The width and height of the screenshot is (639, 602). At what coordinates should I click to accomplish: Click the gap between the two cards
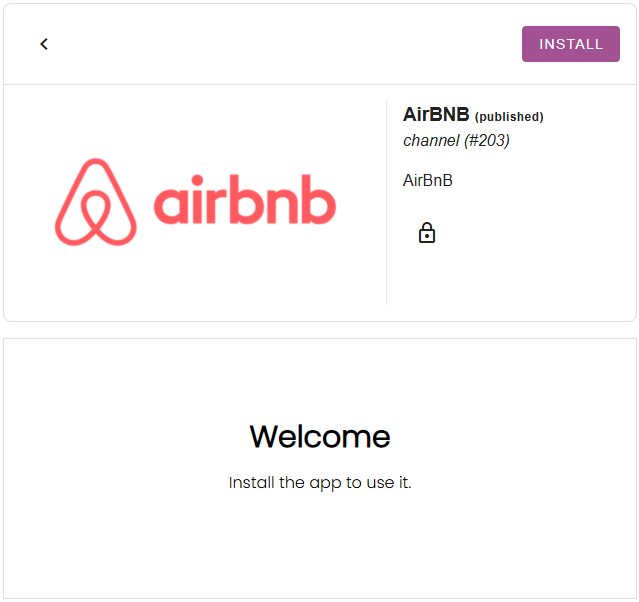(320, 330)
